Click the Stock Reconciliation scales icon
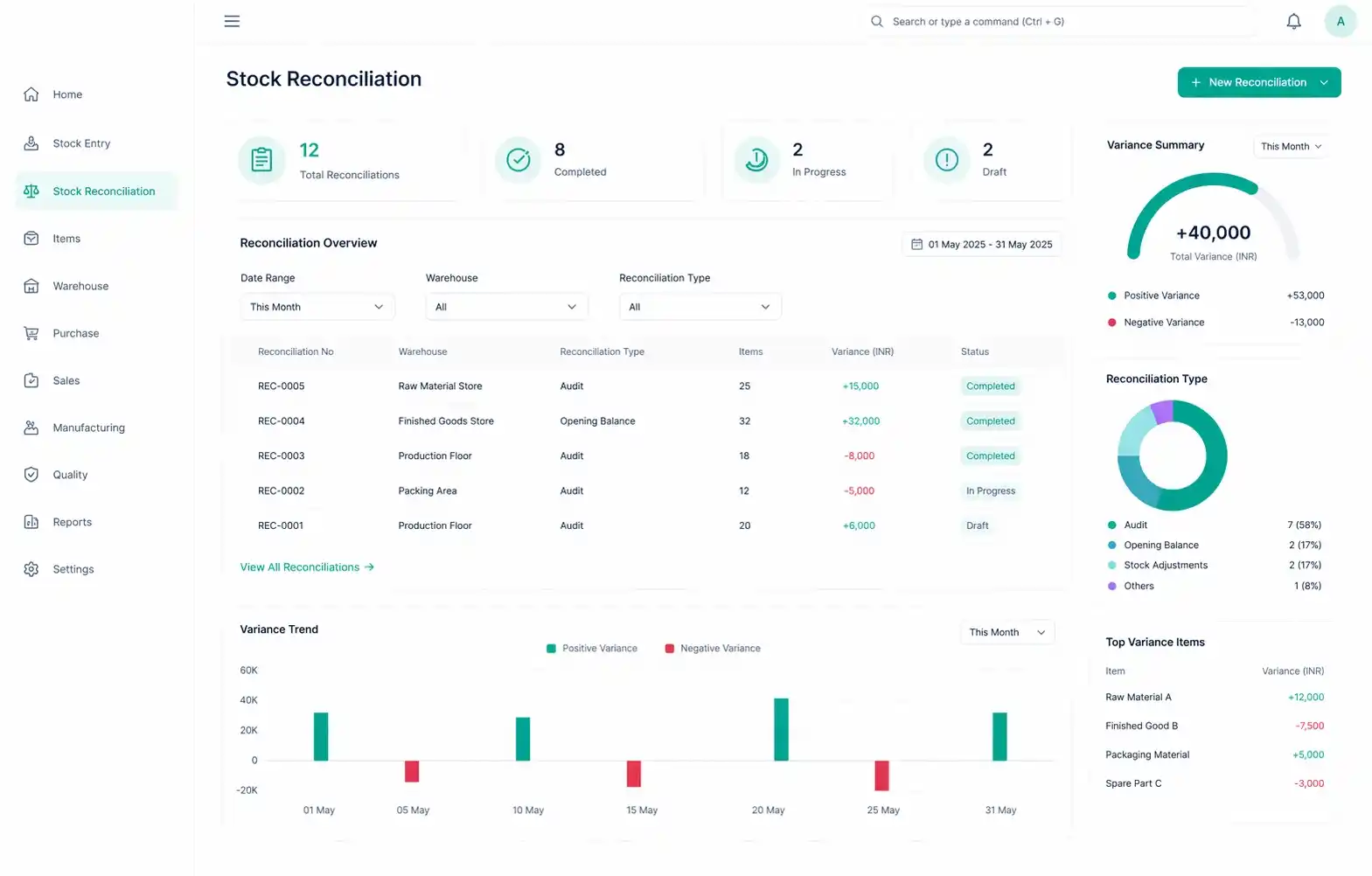Viewport: 1372px width, 876px height. click(x=31, y=191)
